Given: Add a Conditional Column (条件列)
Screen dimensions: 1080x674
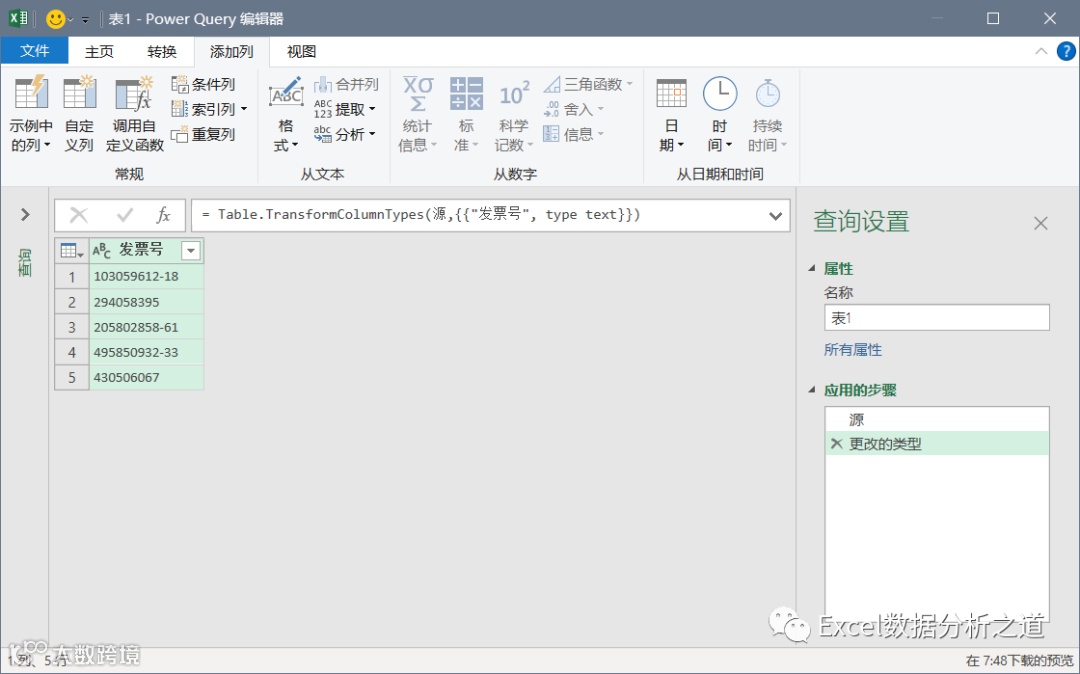Looking at the screenshot, I should pyautogui.click(x=203, y=84).
